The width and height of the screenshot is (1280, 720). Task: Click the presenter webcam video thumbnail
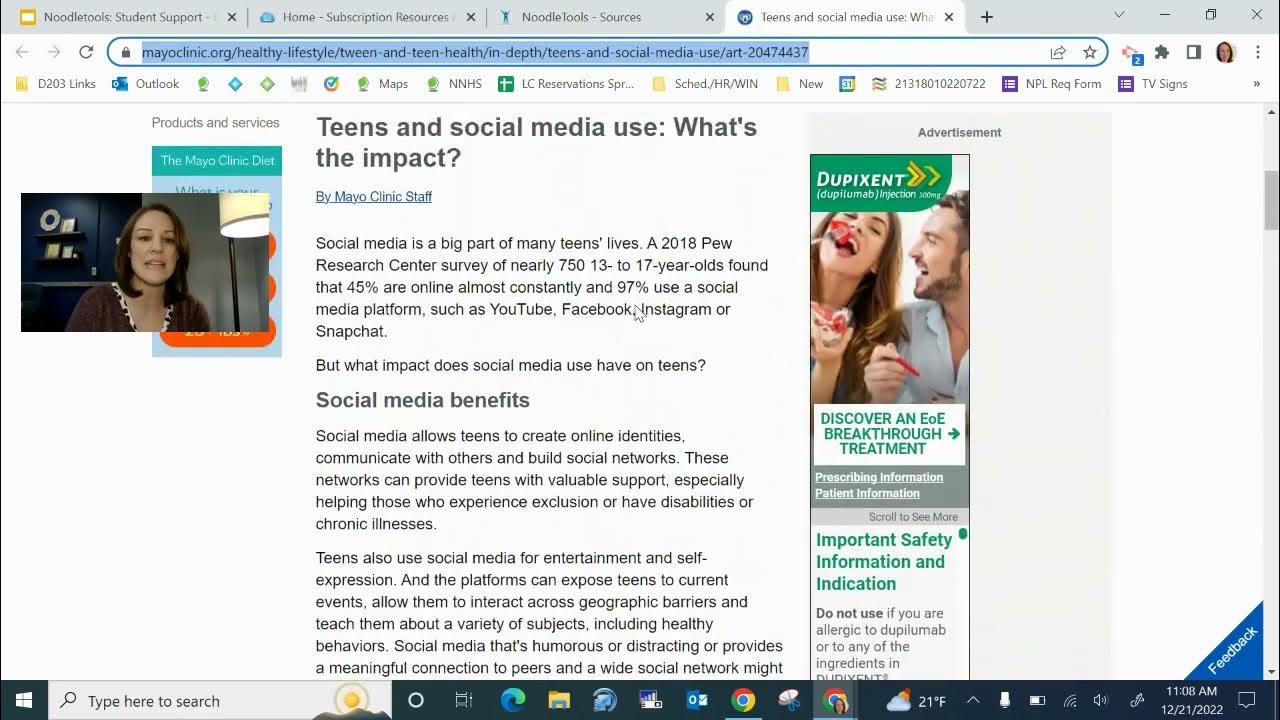[145, 262]
